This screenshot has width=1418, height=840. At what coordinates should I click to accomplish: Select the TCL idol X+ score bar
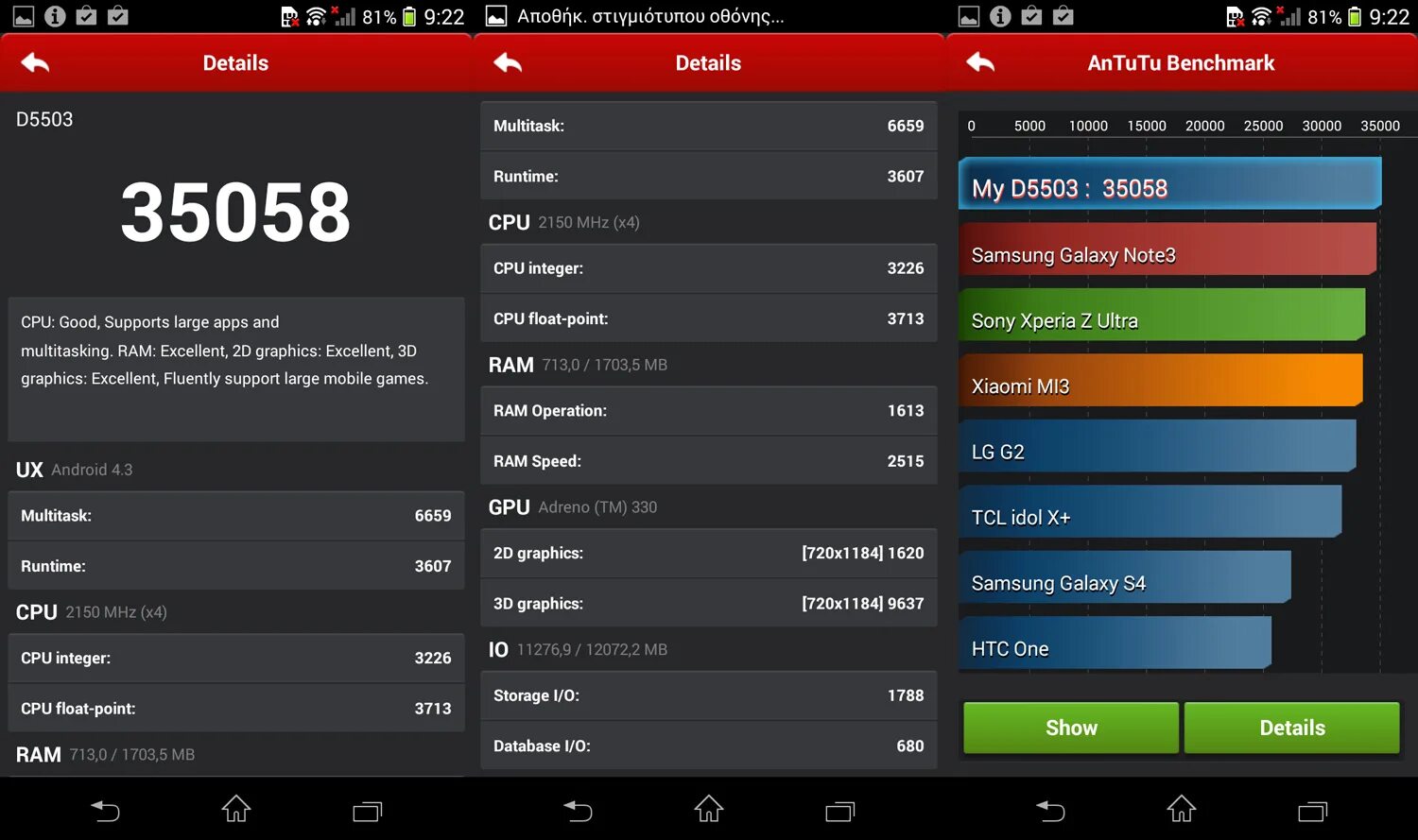point(1150,512)
